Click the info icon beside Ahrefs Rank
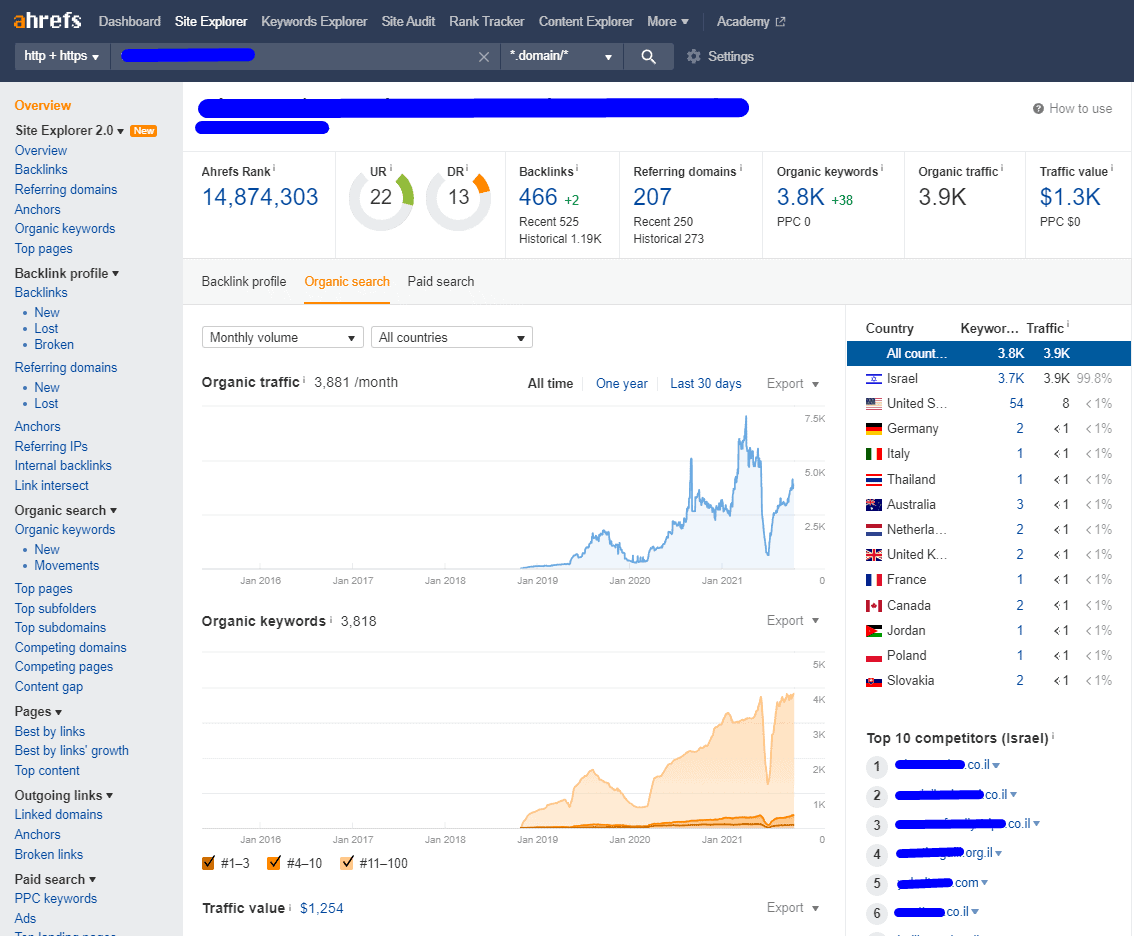 (274, 169)
